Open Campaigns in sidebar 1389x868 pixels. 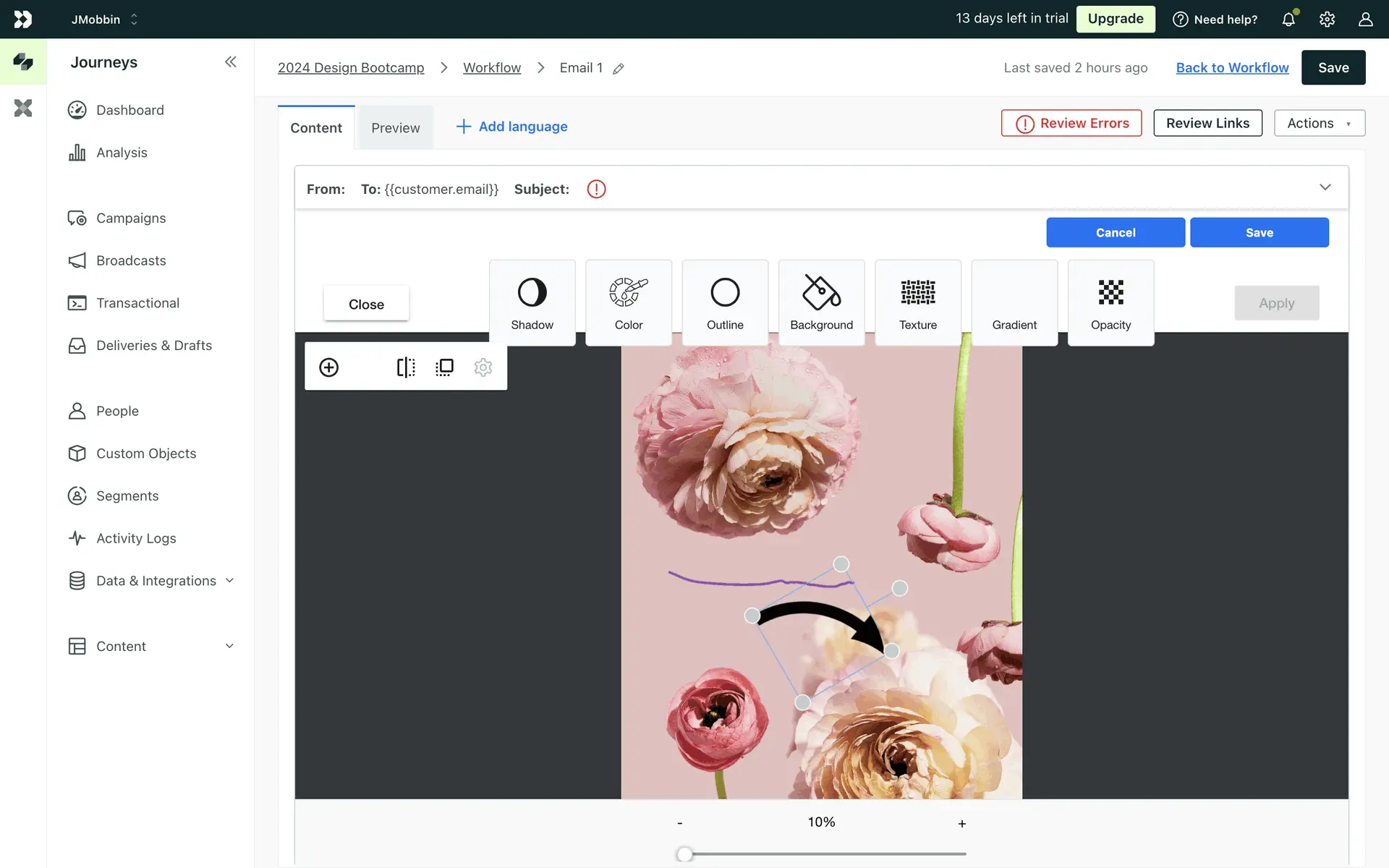point(131,218)
